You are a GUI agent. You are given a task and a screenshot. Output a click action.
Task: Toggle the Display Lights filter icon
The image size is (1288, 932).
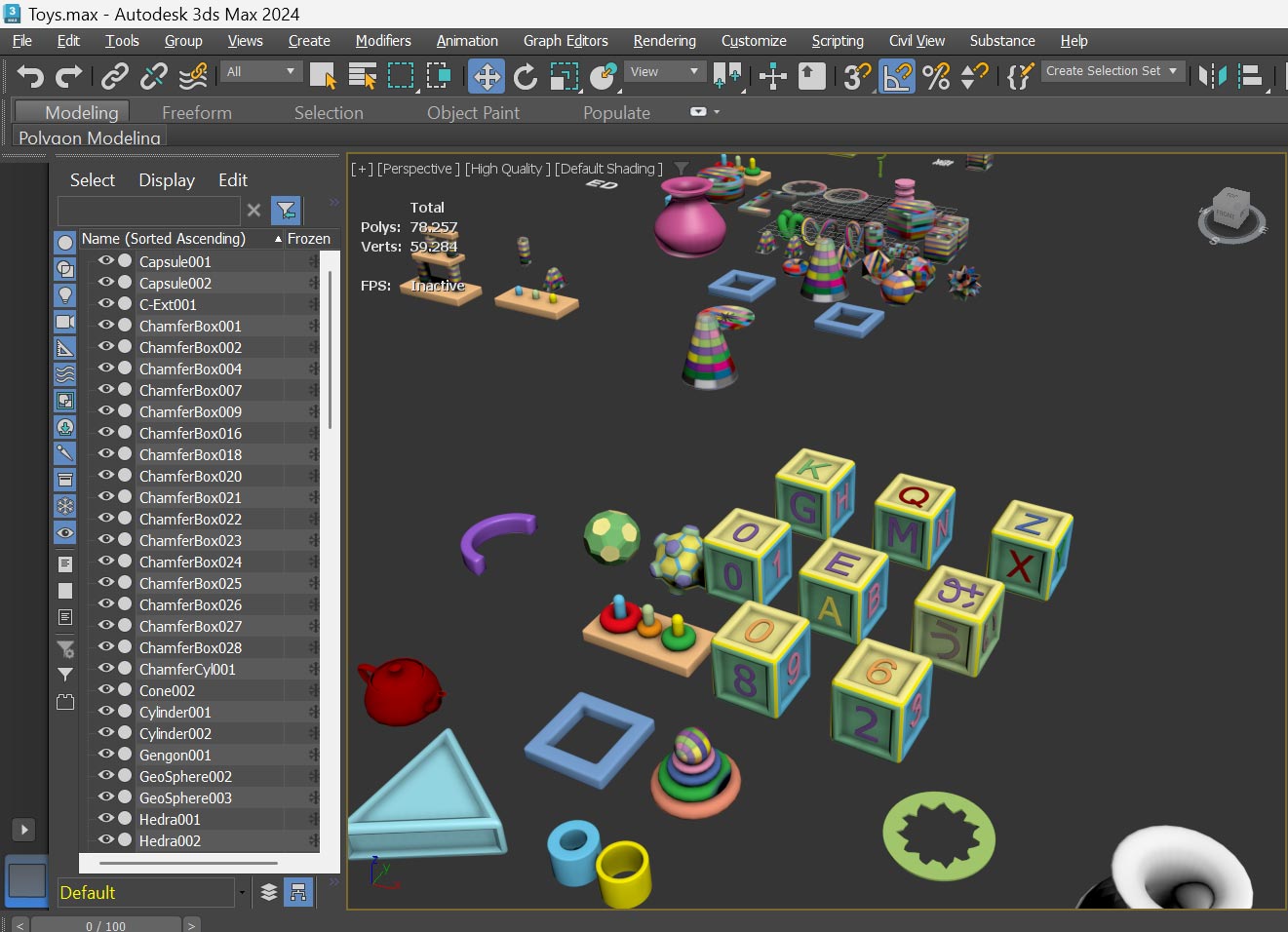[65, 295]
